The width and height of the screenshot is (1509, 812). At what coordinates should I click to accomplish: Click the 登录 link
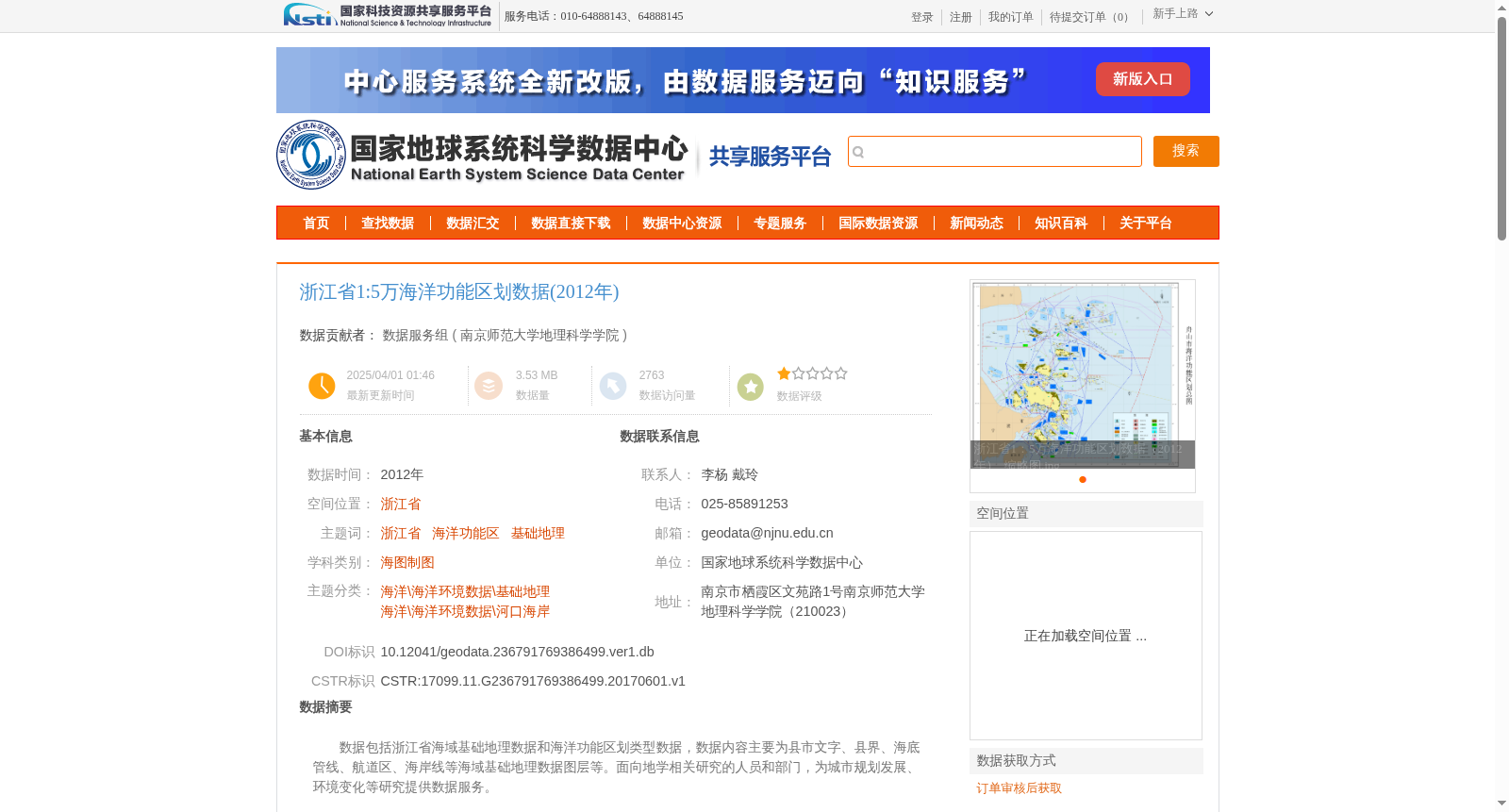coord(922,17)
